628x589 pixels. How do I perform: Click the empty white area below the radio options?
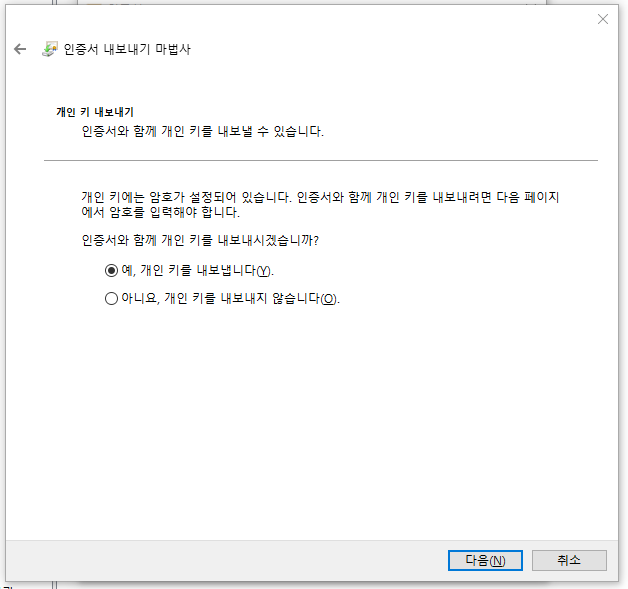pos(320,420)
